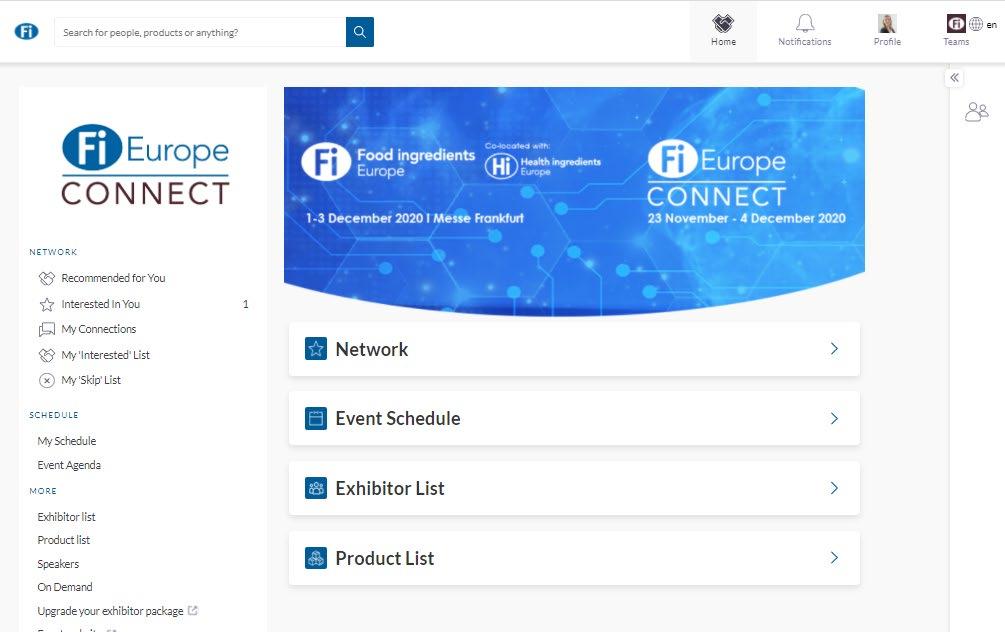Open the Recommended for You link
This screenshot has width=1005, height=632.
(113, 278)
